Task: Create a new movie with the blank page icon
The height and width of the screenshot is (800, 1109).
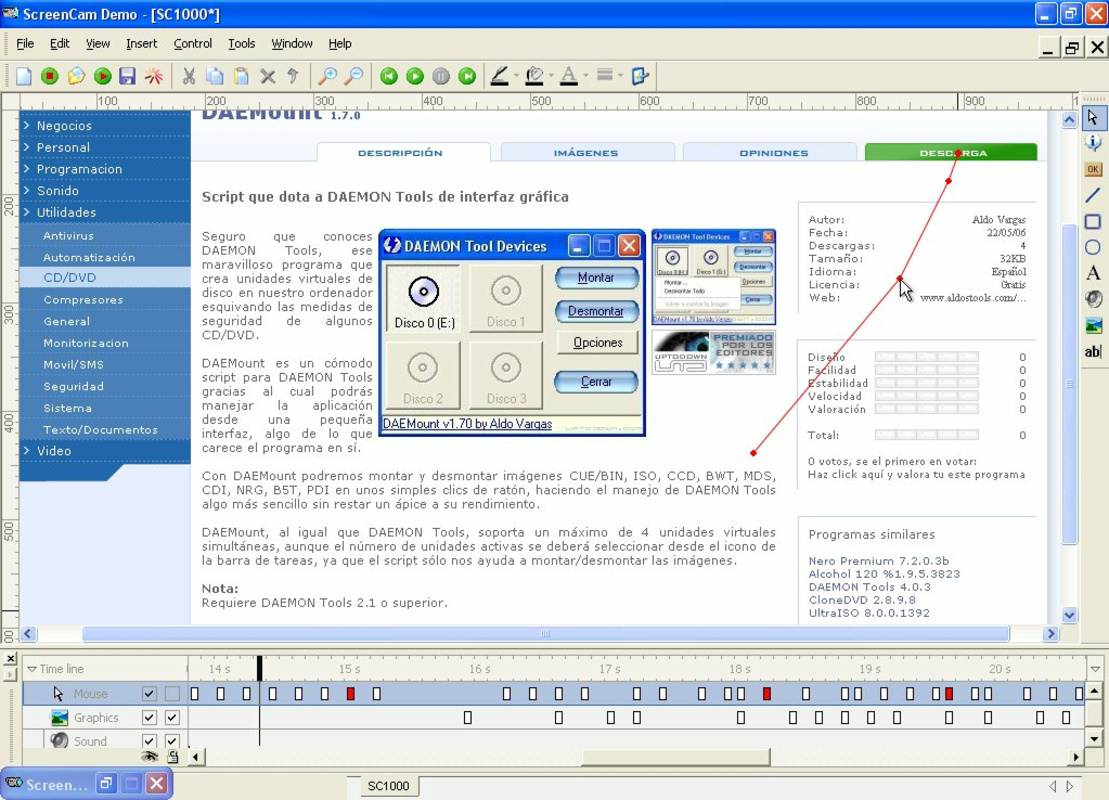Action: click(x=24, y=76)
